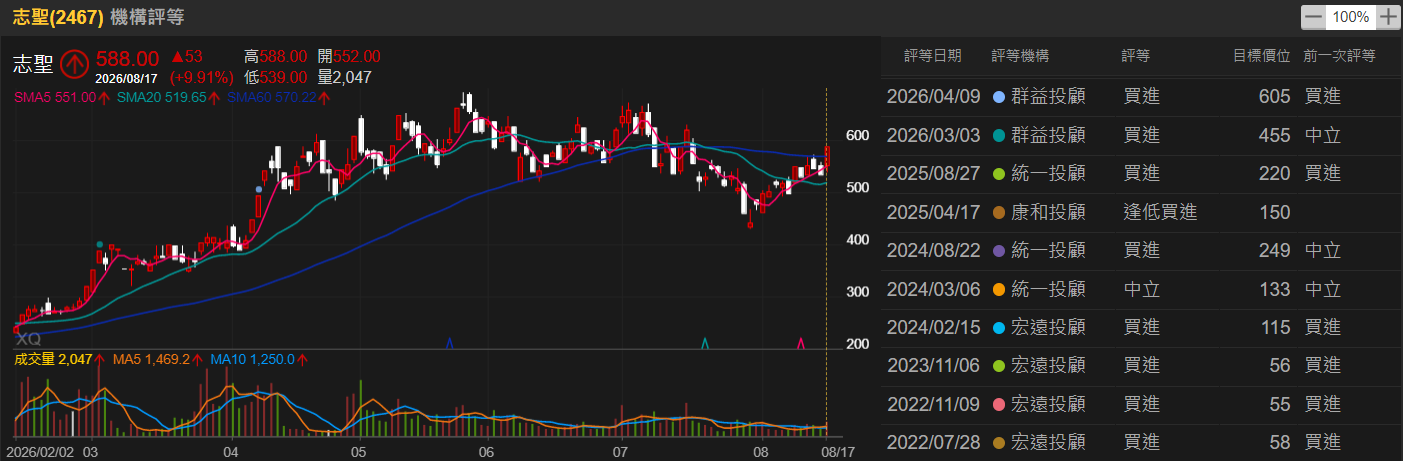The height and width of the screenshot is (461, 1403).
Task: Select the 2025/08/27 date cell
Action: (934, 174)
